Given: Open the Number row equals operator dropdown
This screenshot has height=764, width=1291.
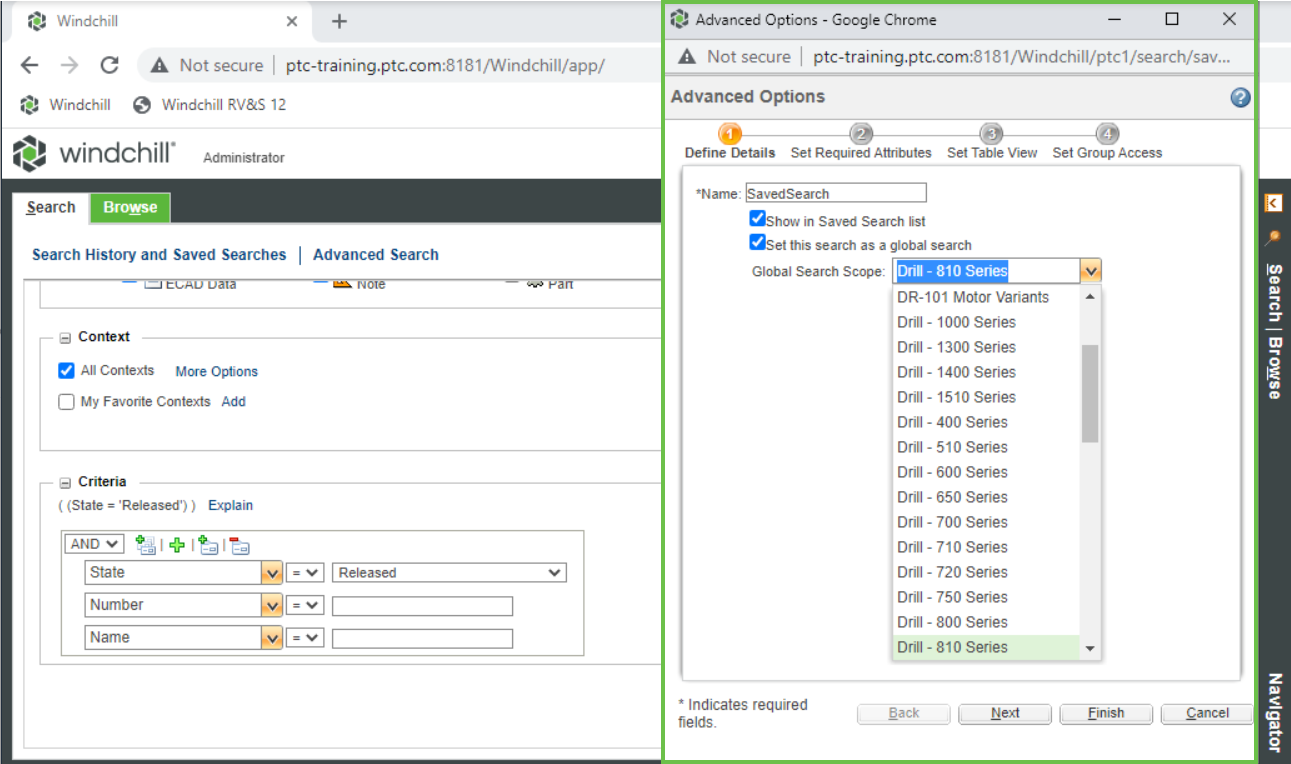Looking at the screenshot, I should click(305, 605).
